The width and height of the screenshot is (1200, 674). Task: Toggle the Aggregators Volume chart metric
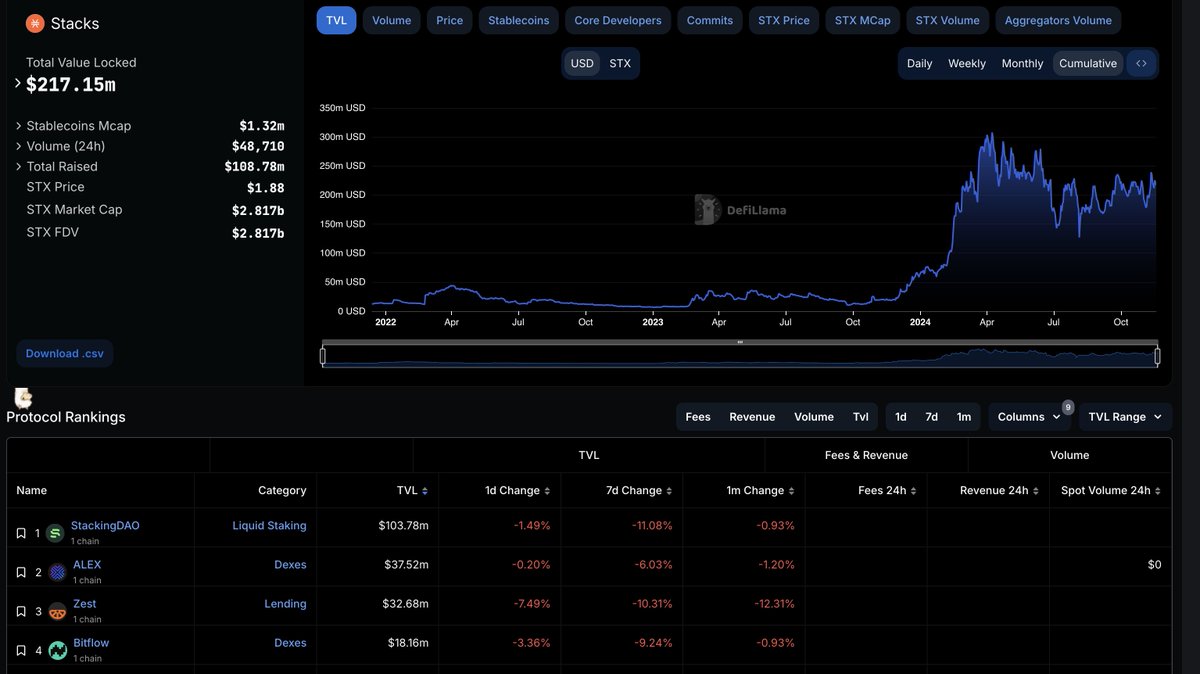1058,20
